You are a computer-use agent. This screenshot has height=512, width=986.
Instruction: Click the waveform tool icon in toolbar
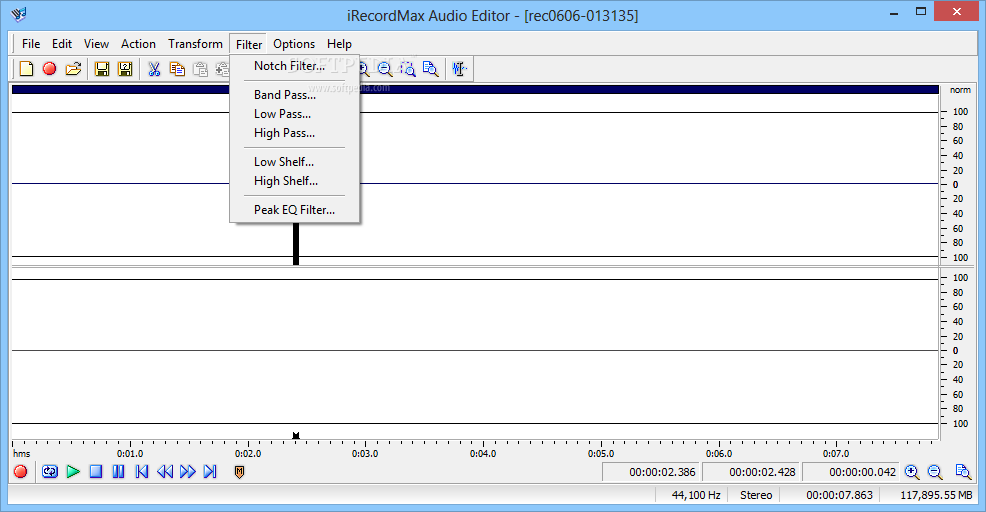460,69
